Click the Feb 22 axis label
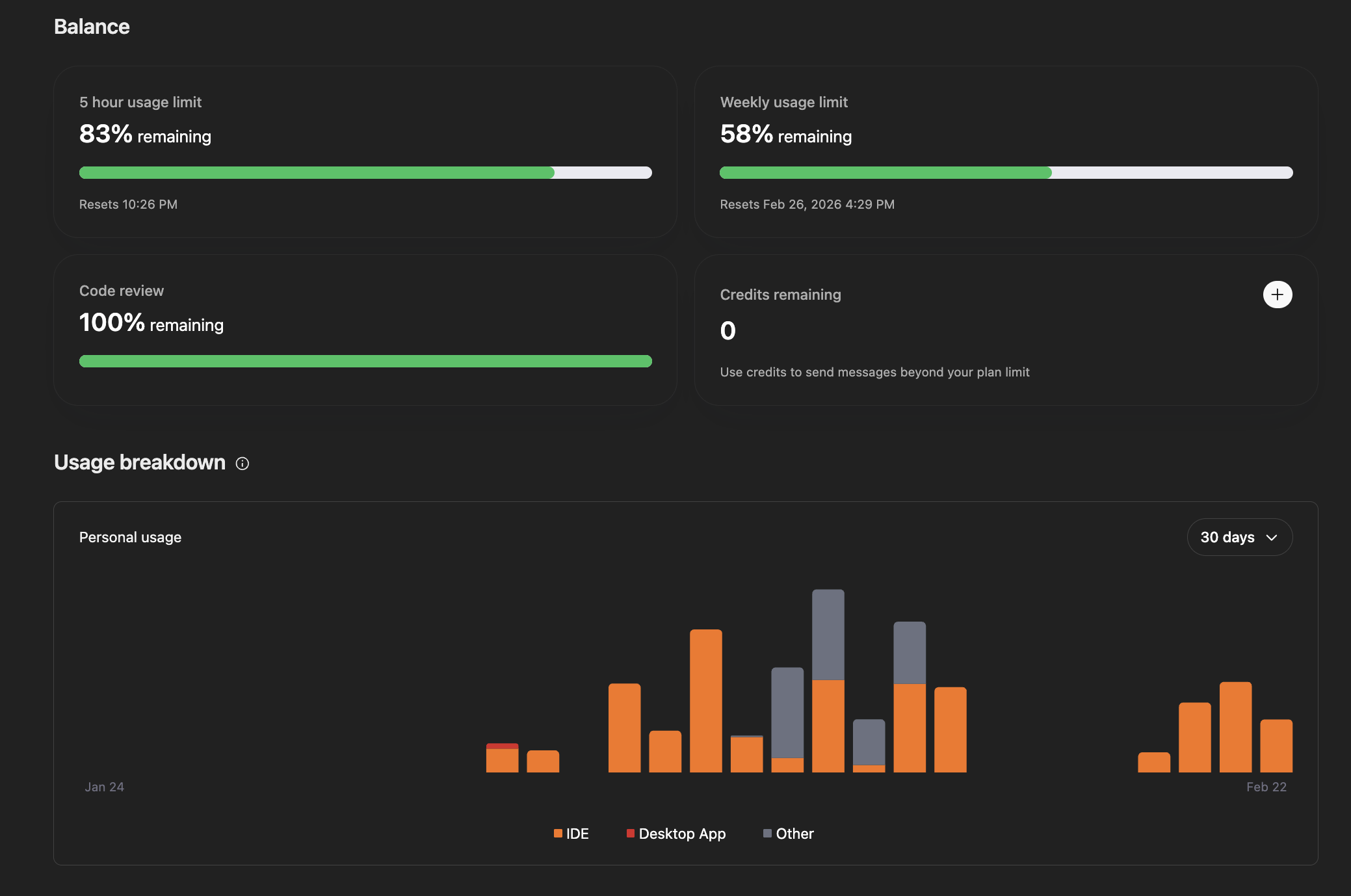Viewport: 1351px width, 896px height. tap(1266, 787)
